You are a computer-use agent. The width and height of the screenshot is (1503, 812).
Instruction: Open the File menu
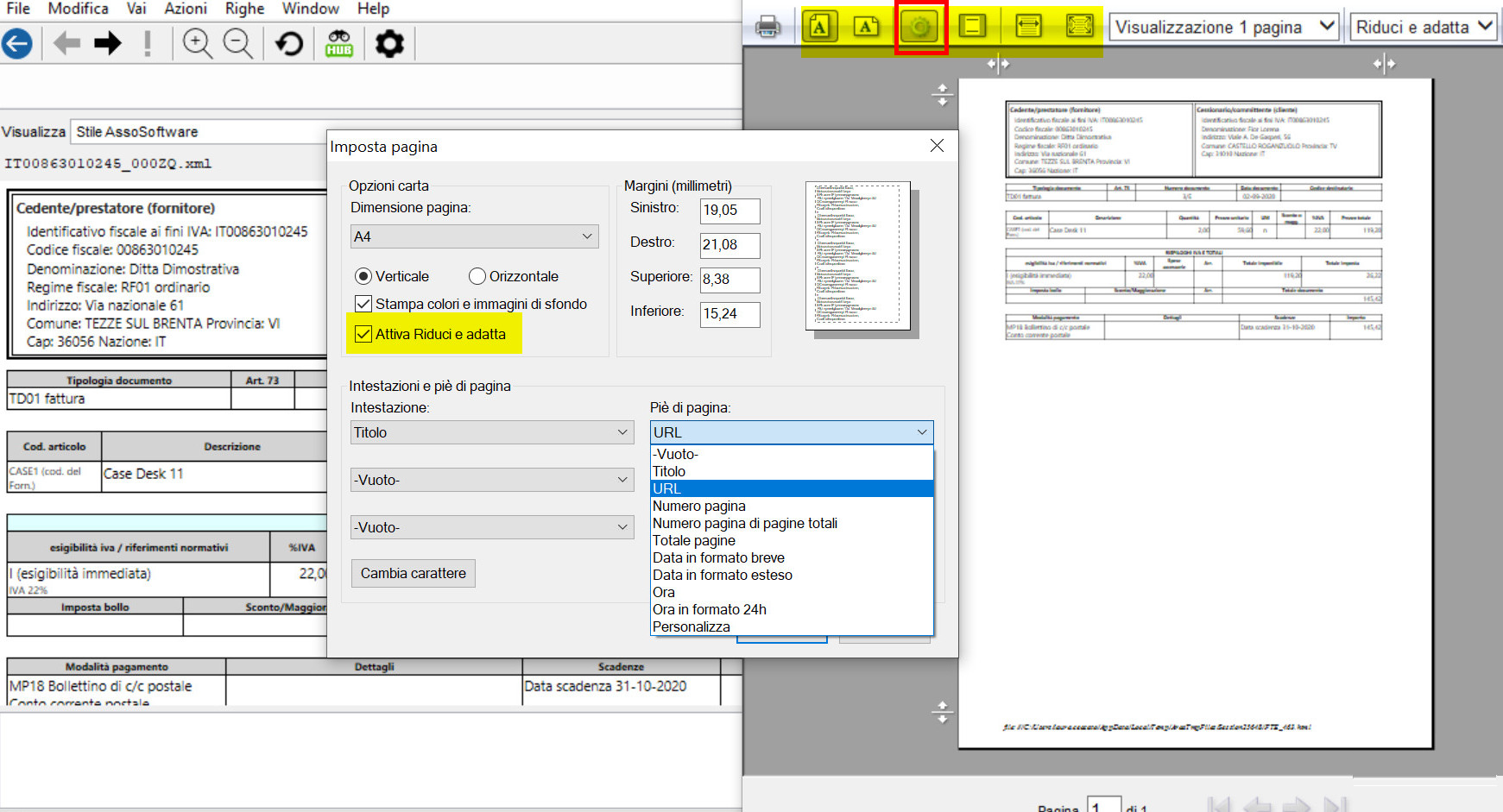click(18, 9)
